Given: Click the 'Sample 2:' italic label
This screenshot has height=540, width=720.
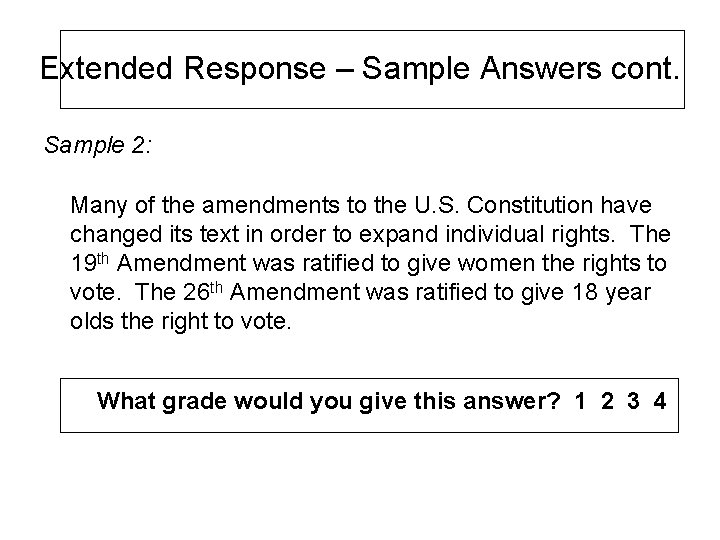Looking at the screenshot, I should pos(98,145).
